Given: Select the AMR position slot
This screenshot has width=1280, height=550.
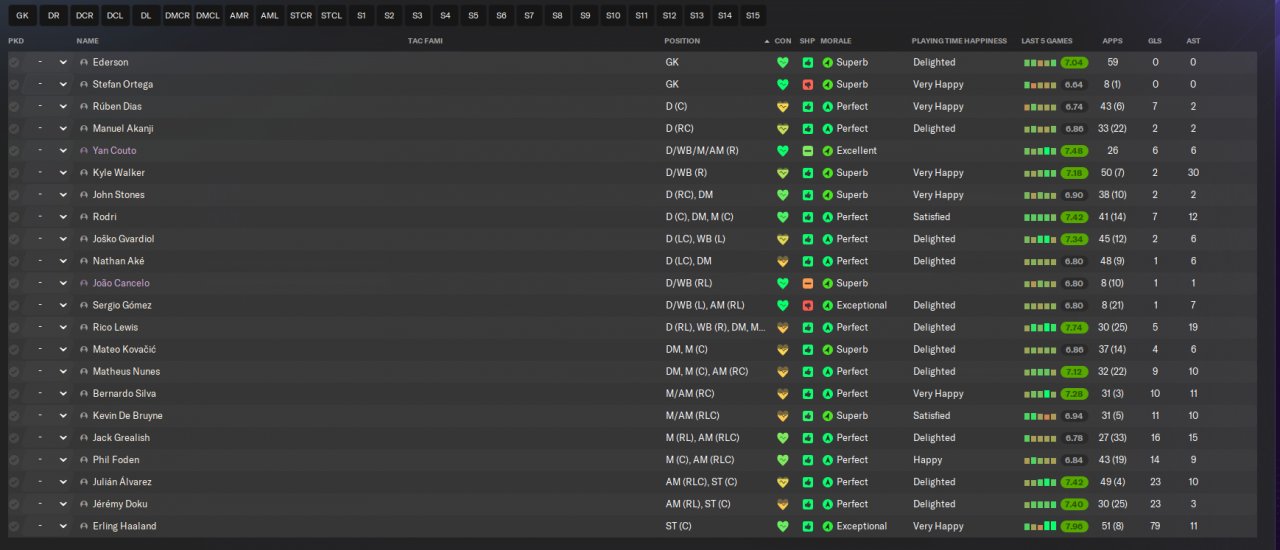Looking at the screenshot, I should pyautogui.click(x=239, y=16).
